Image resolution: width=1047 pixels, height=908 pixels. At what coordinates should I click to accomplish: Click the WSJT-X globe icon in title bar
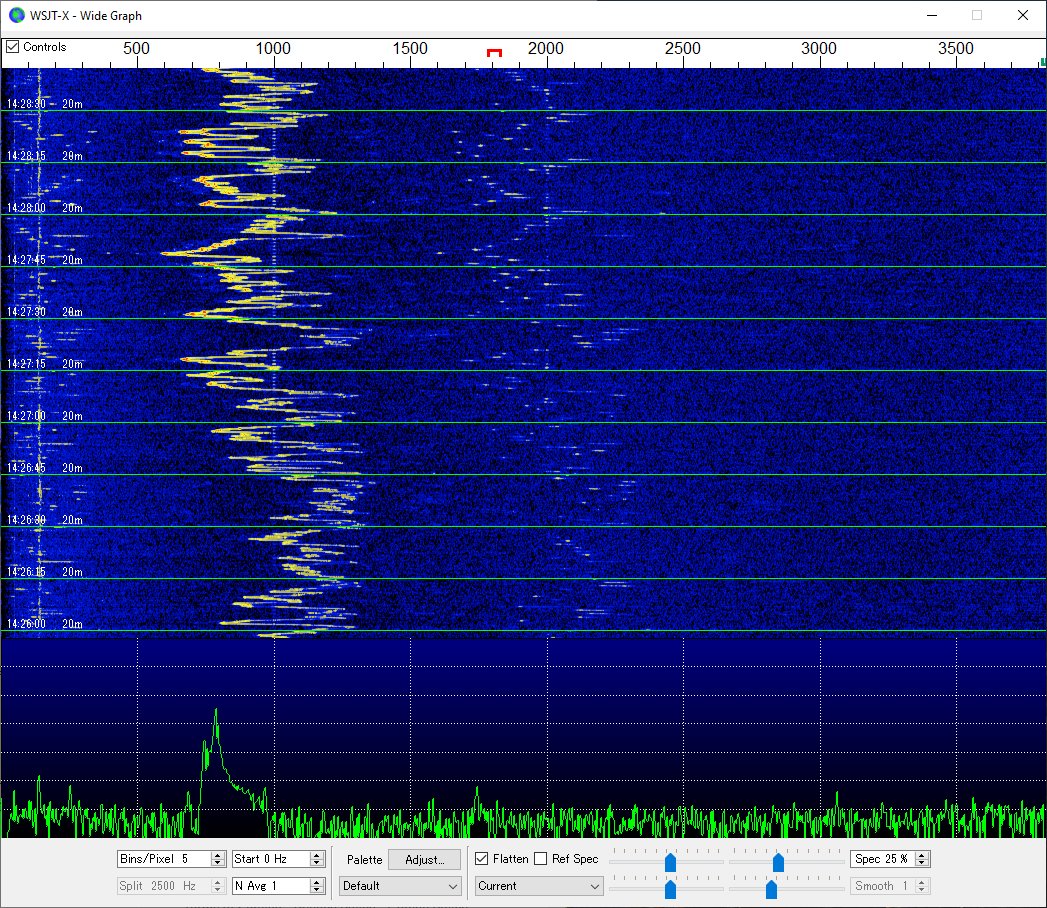(17, 15)
